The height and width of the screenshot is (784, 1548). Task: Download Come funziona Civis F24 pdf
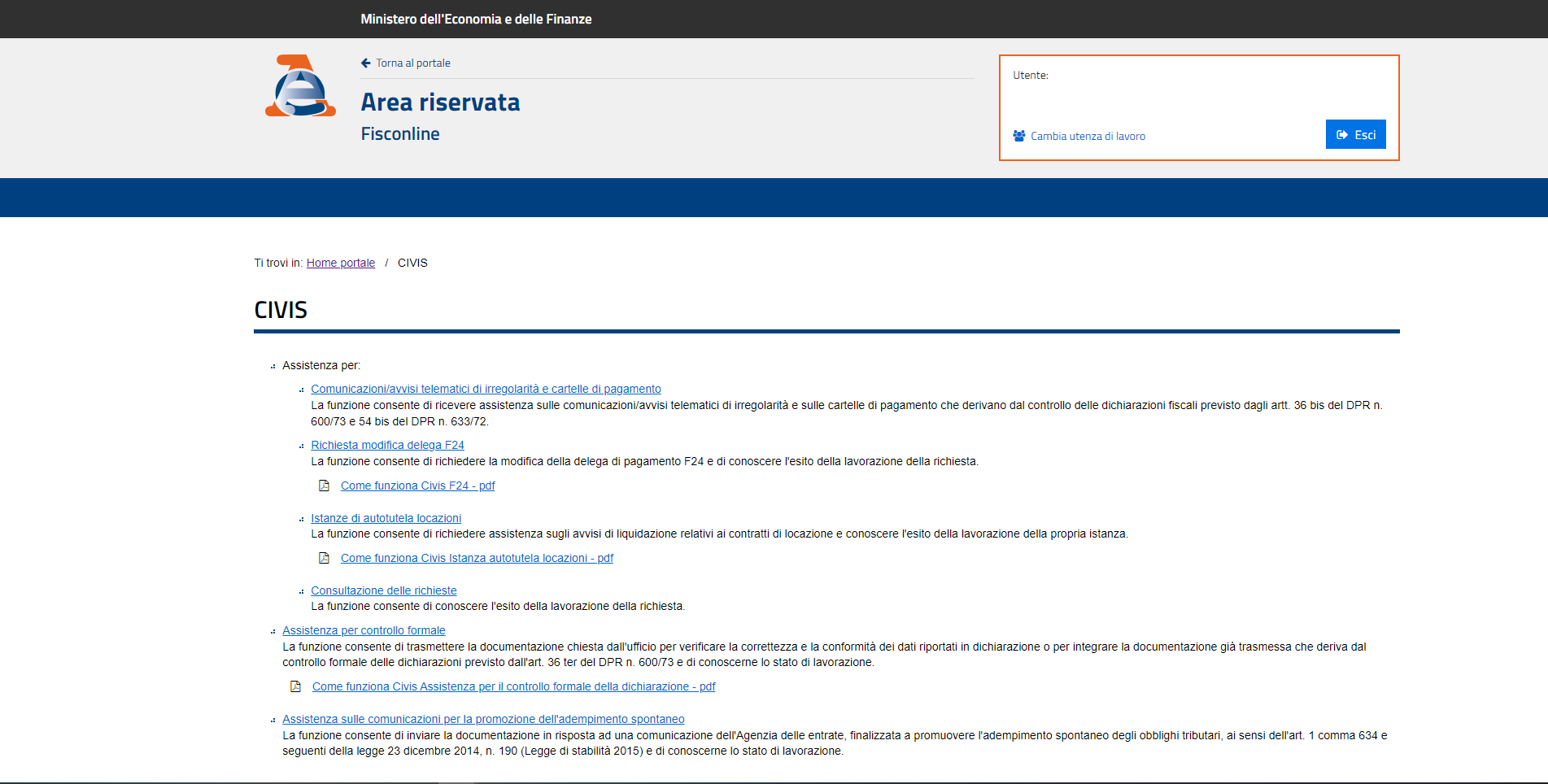coord(417,486)
